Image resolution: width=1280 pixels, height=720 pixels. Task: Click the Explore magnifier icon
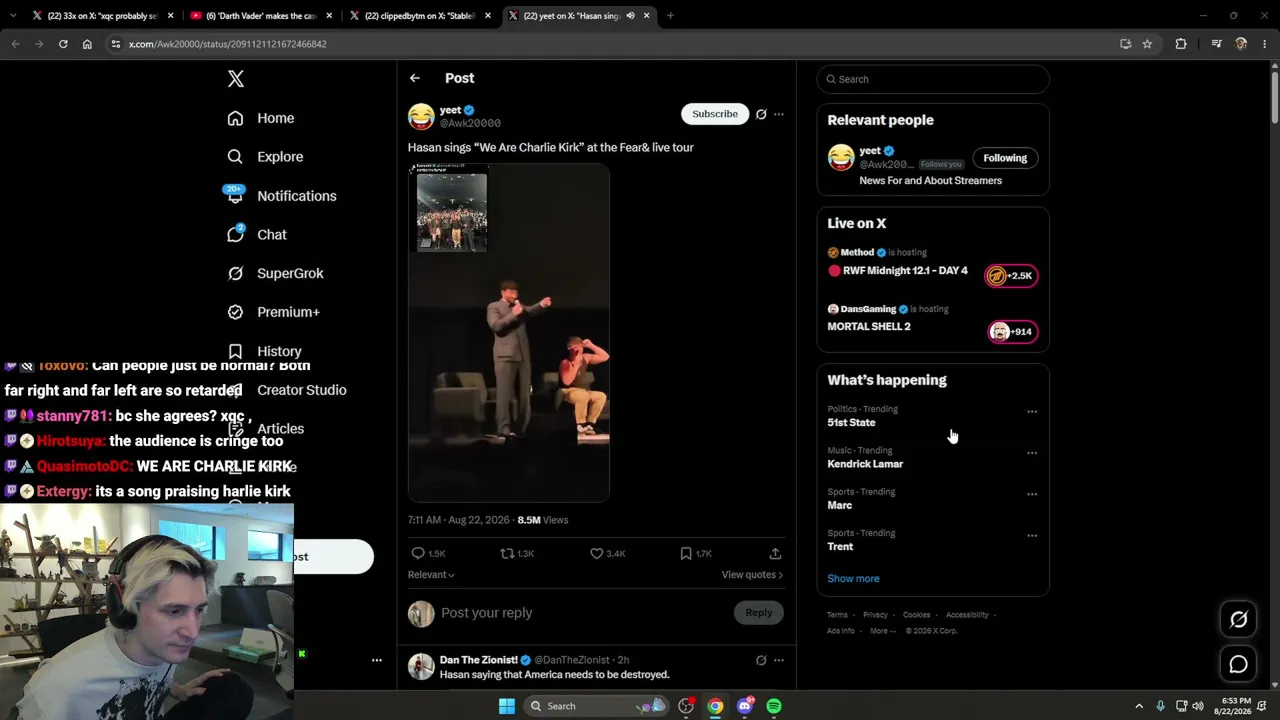pyautogui.click(x=235, y=157)
